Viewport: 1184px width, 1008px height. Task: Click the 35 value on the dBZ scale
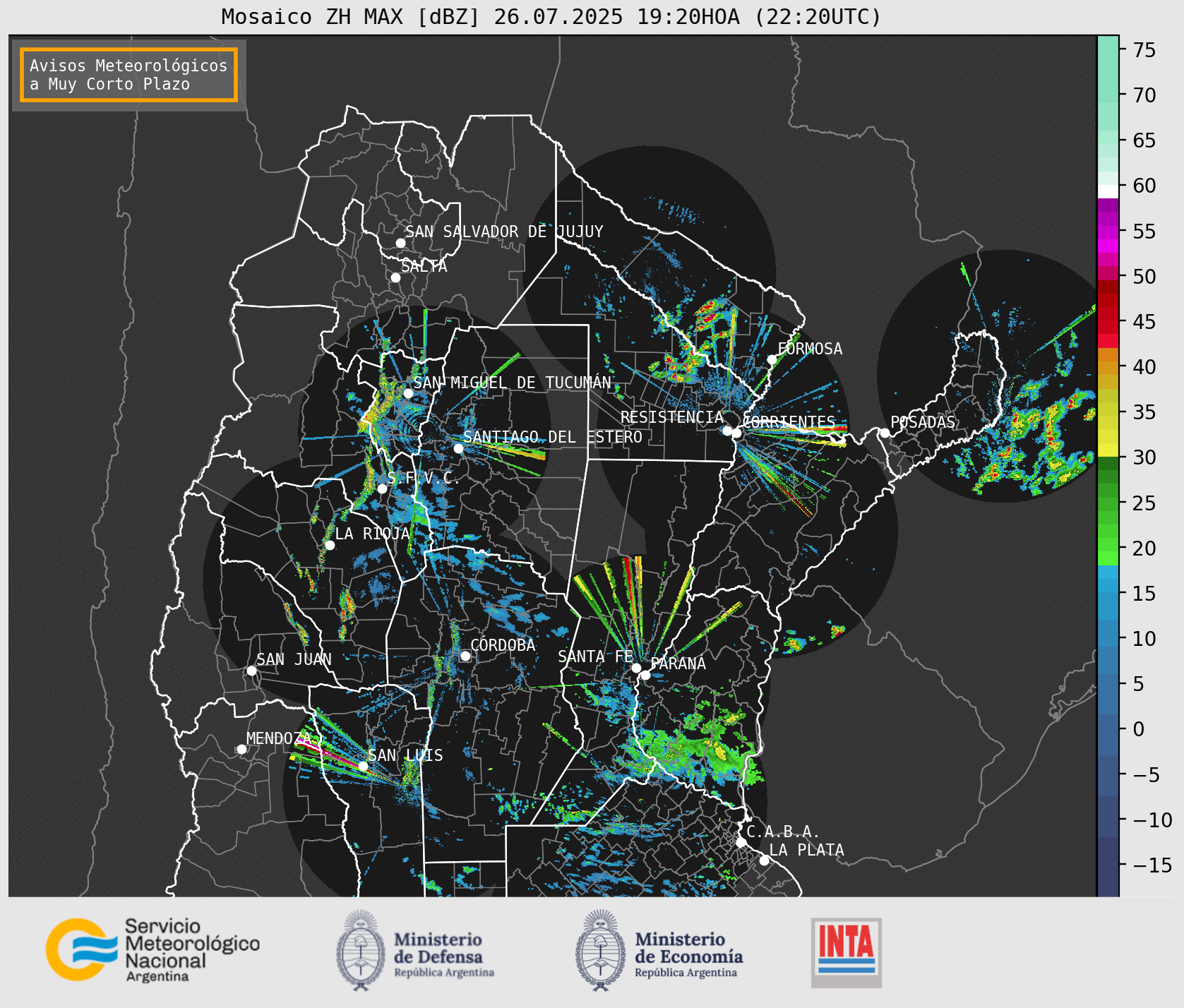(1144, 412)
